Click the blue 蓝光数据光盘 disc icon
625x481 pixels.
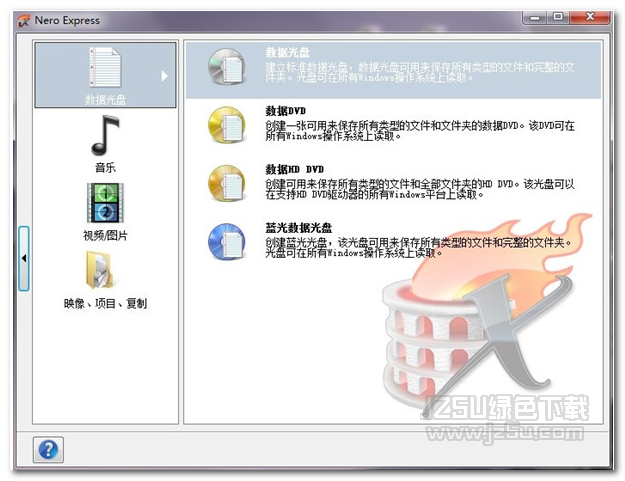click(226, 241)
